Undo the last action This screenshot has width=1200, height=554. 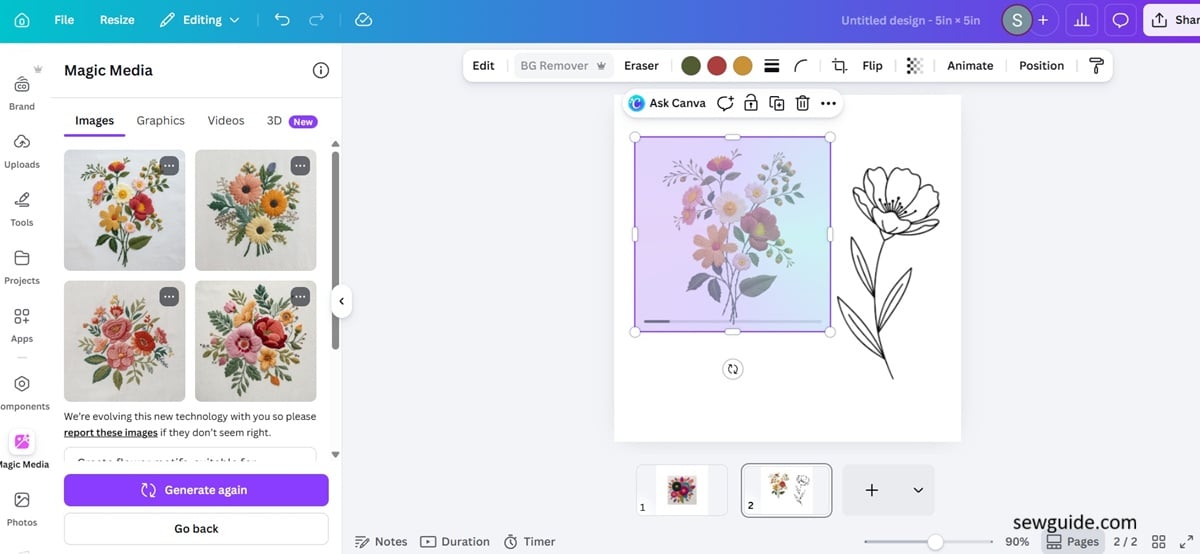tap(282, 20)
